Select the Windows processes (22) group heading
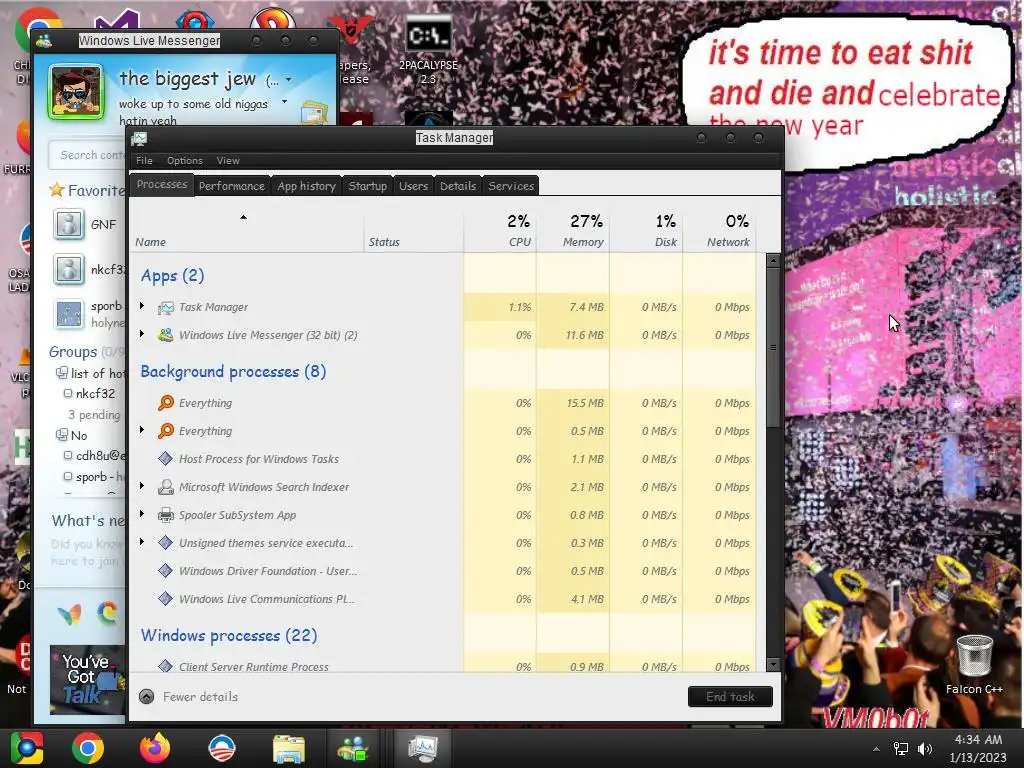 tap(229, 635)
